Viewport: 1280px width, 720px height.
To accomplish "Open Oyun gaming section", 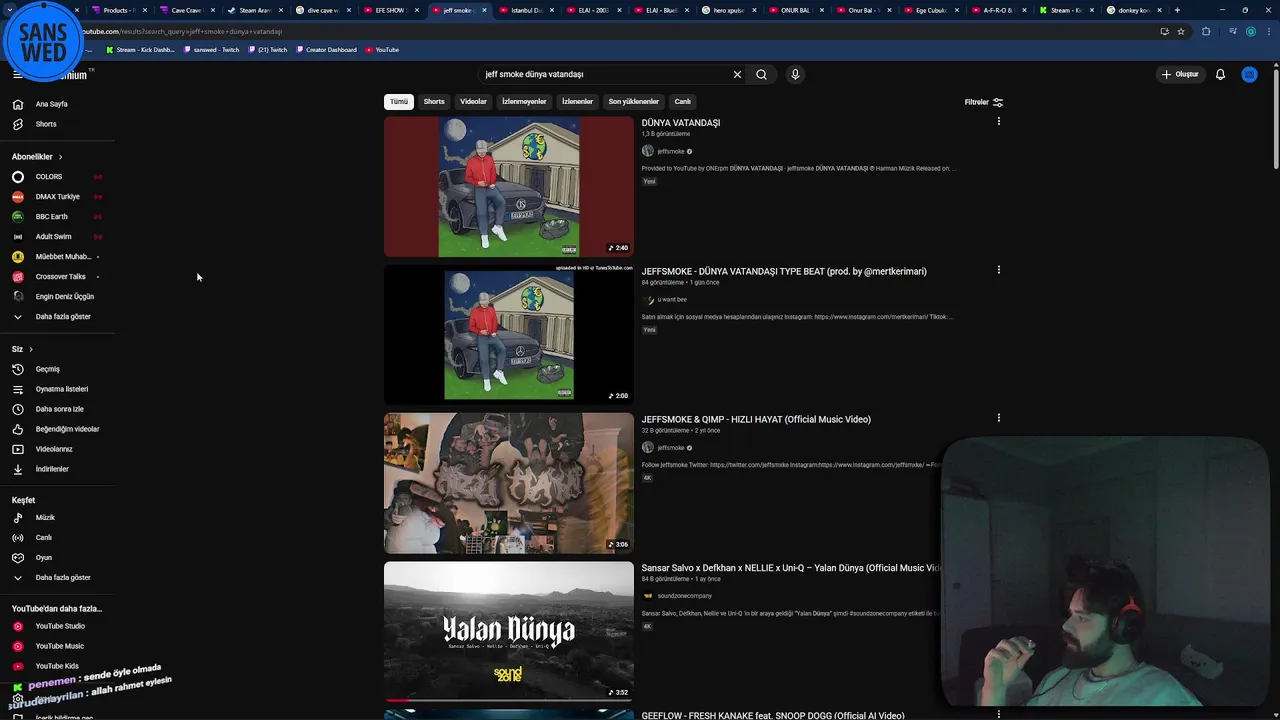I will (x=44, y=558).
